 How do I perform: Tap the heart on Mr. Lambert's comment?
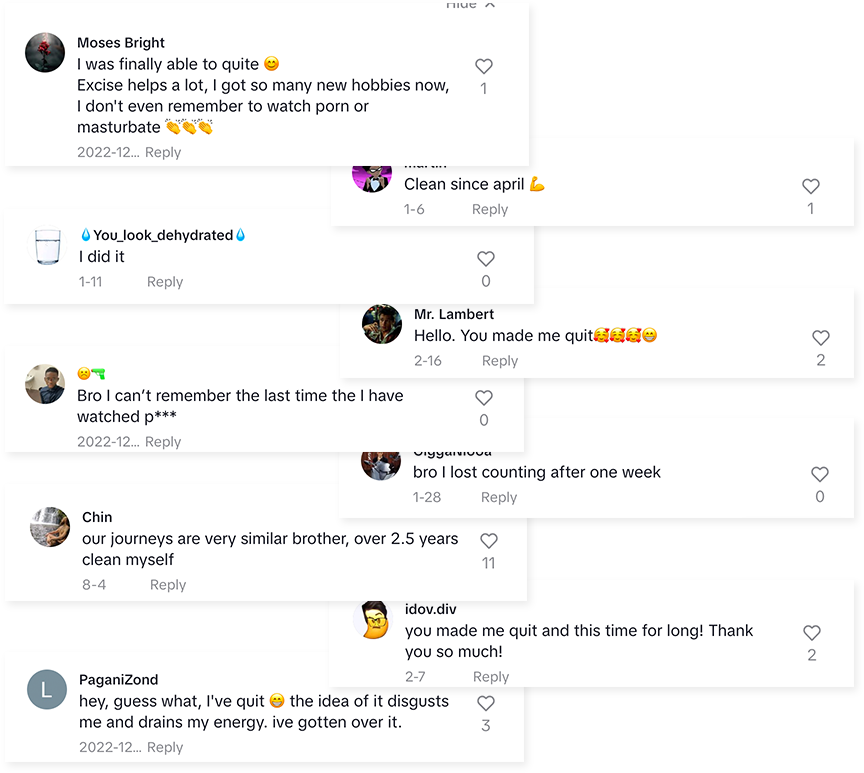821,337
